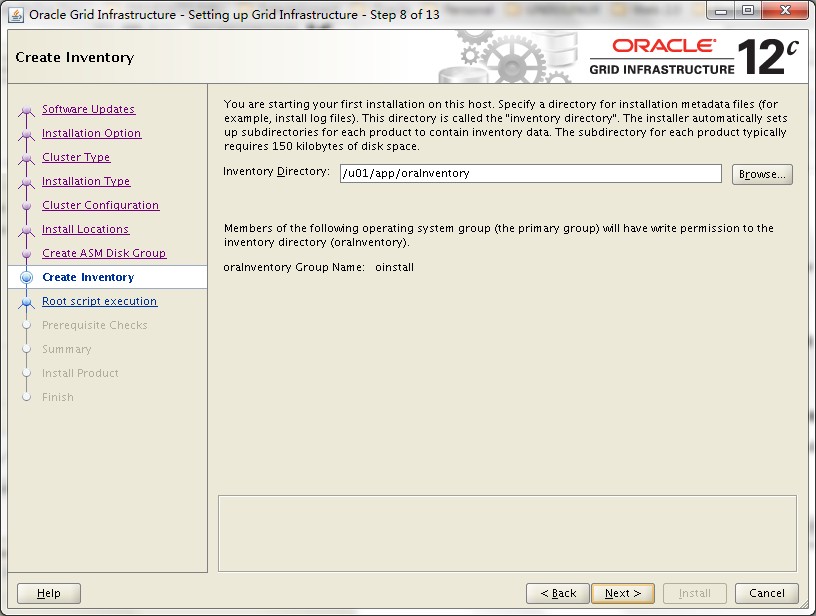
Task: Open the Help button
Action: (x=49, y=593)
